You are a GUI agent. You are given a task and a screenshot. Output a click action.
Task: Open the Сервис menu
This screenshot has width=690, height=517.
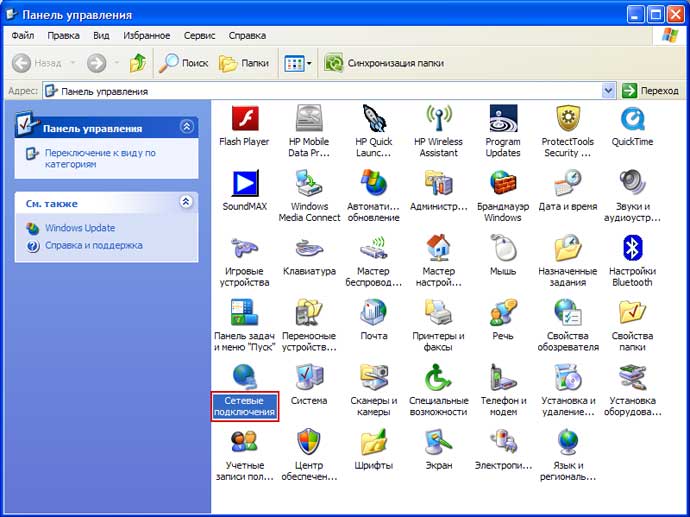click(x=199, y=36)
